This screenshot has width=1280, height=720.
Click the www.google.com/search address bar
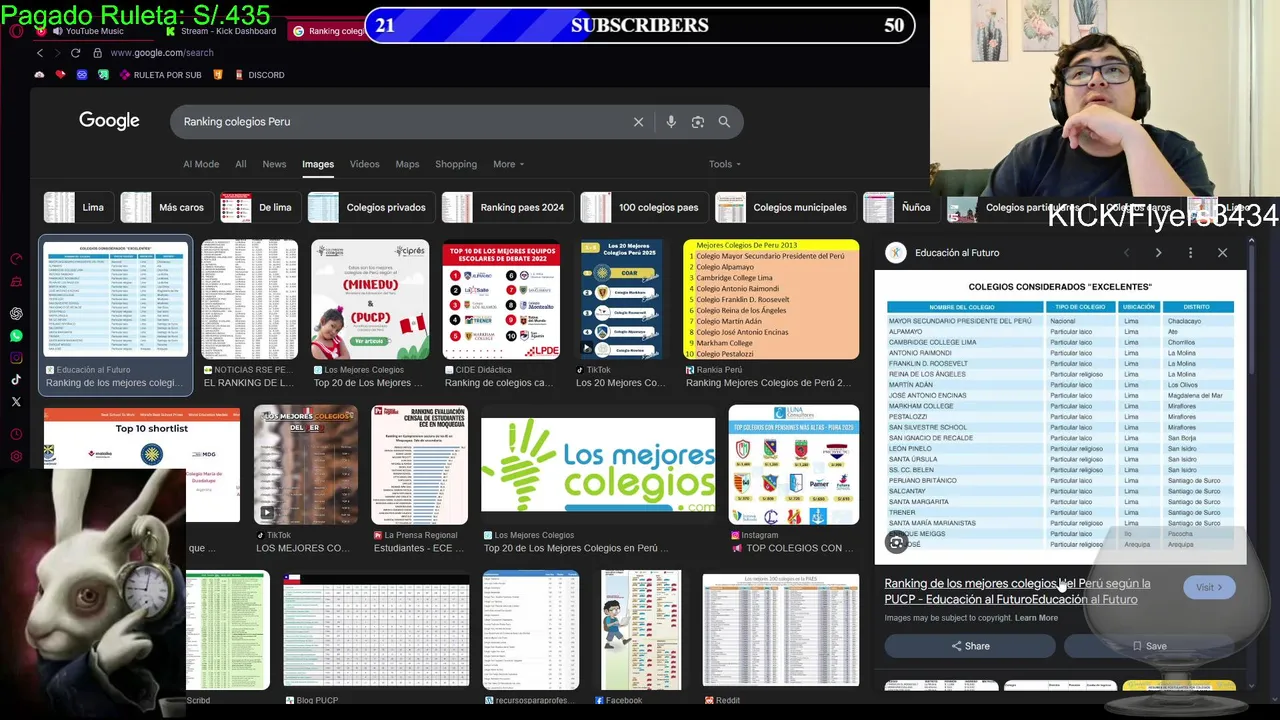[161, 53]
